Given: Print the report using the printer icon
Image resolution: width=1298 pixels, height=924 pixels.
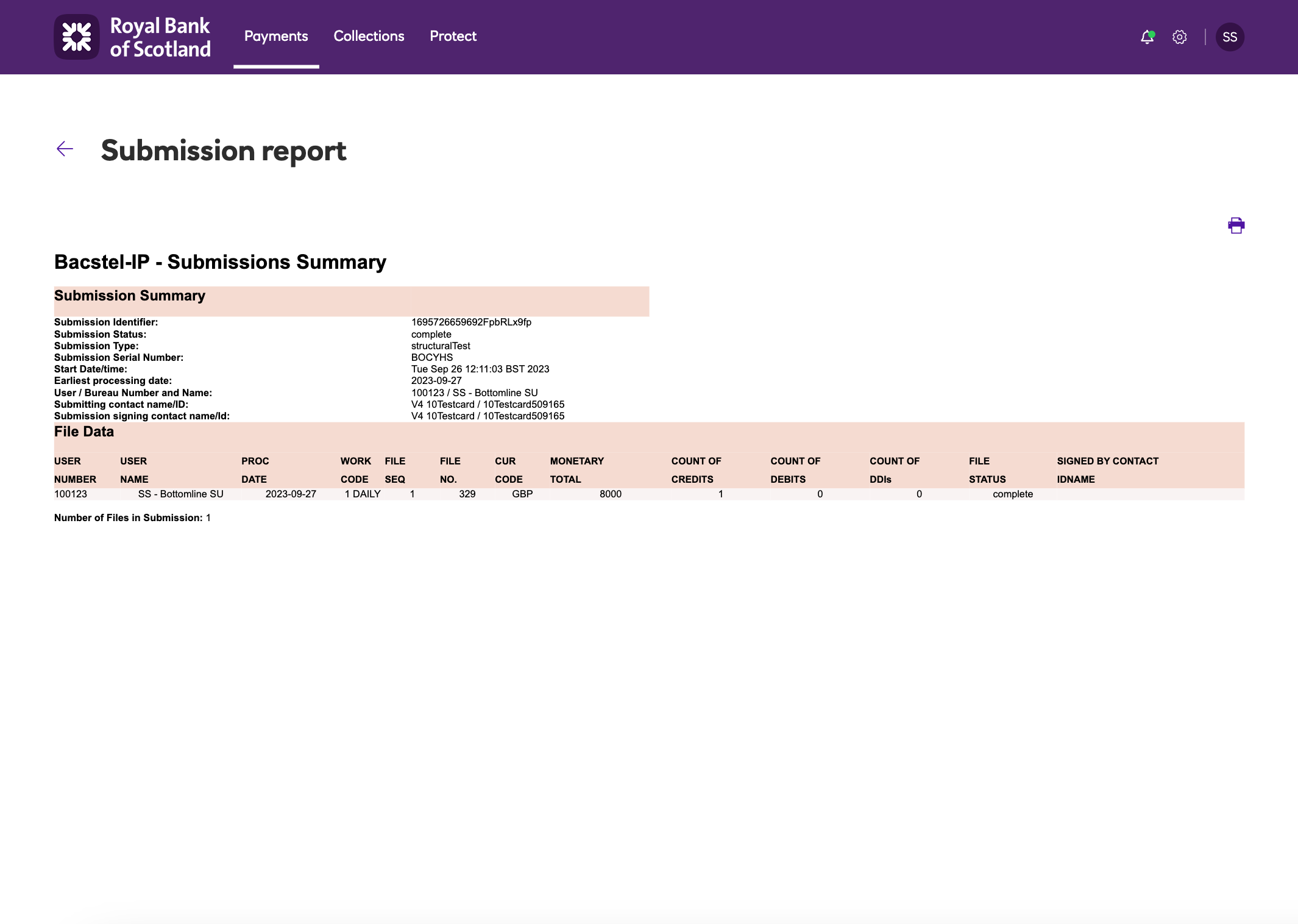Looking at the screenshot, I should click(1236, 226).
